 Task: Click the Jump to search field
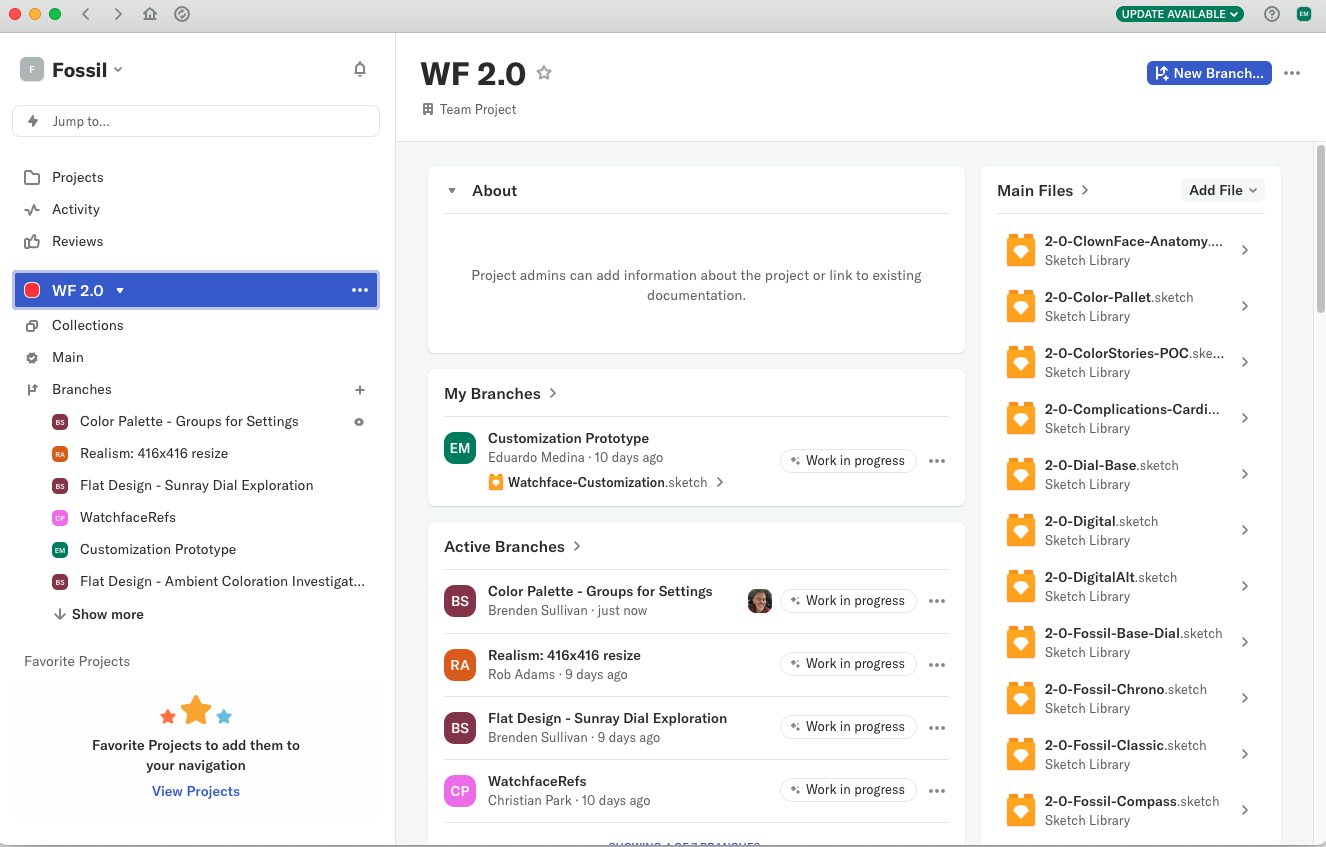click(196, 121)
